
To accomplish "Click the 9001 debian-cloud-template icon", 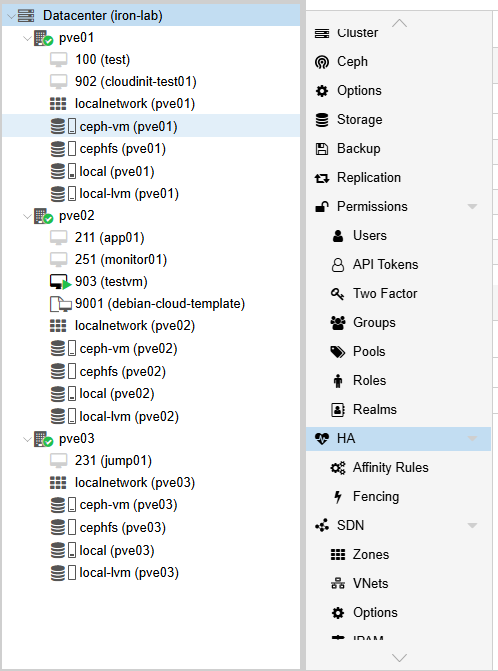I will 61,304.
